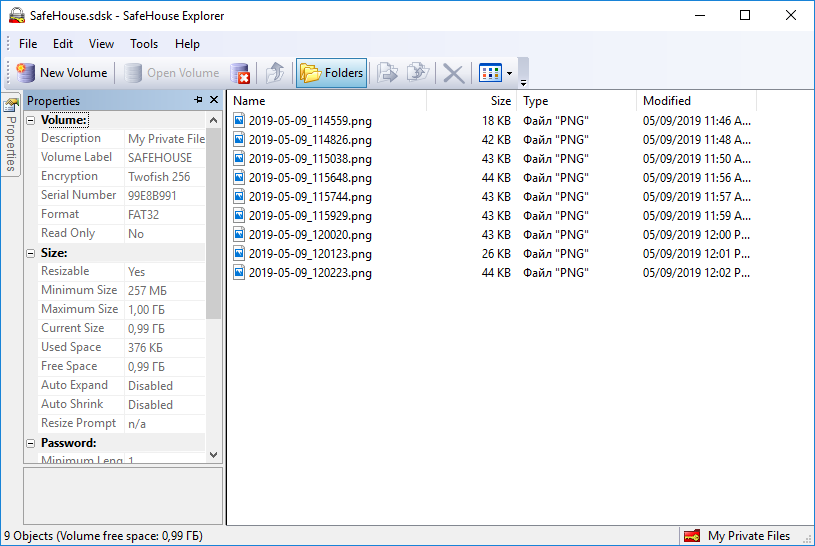Click the key icon in status bar
This screenshot has width=815, height=546.
click(692, 536)
